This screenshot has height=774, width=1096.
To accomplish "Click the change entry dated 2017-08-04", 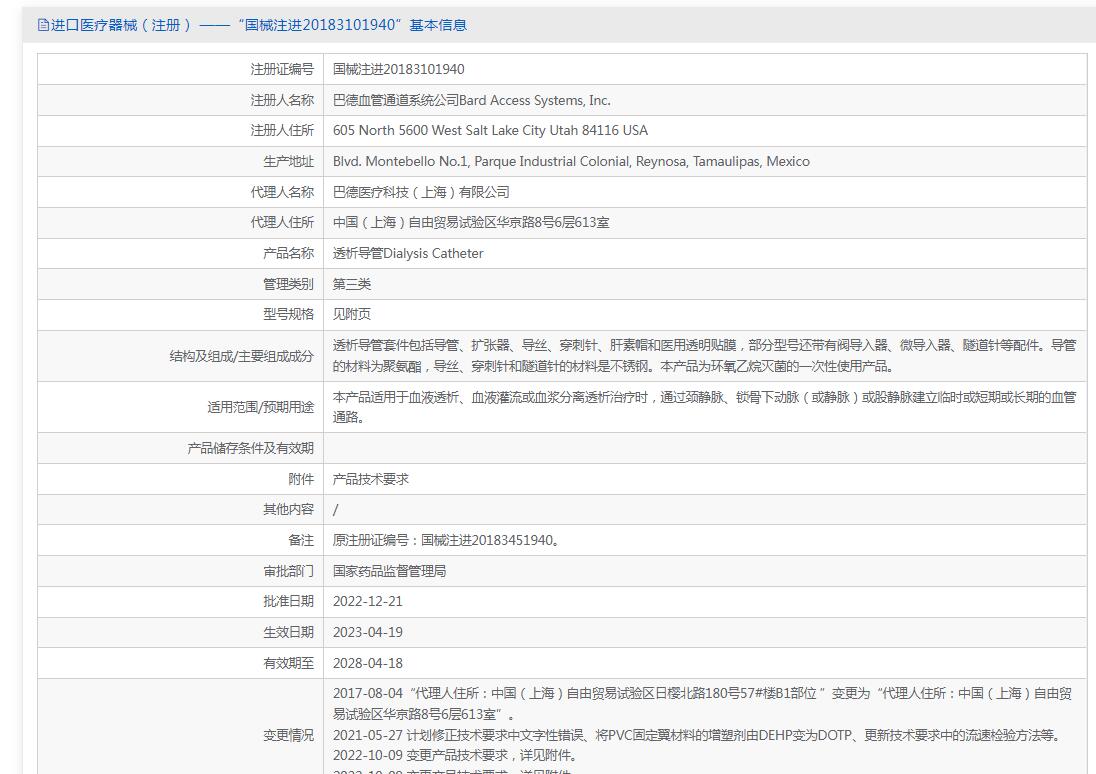I will pos(702,703).
